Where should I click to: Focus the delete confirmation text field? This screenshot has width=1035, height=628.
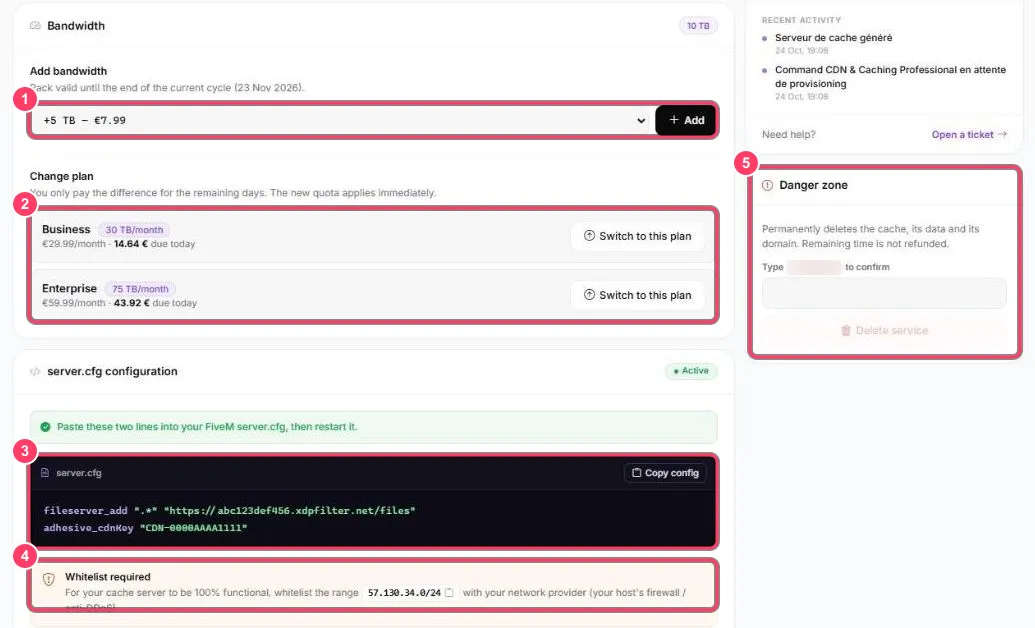point(884,293)
